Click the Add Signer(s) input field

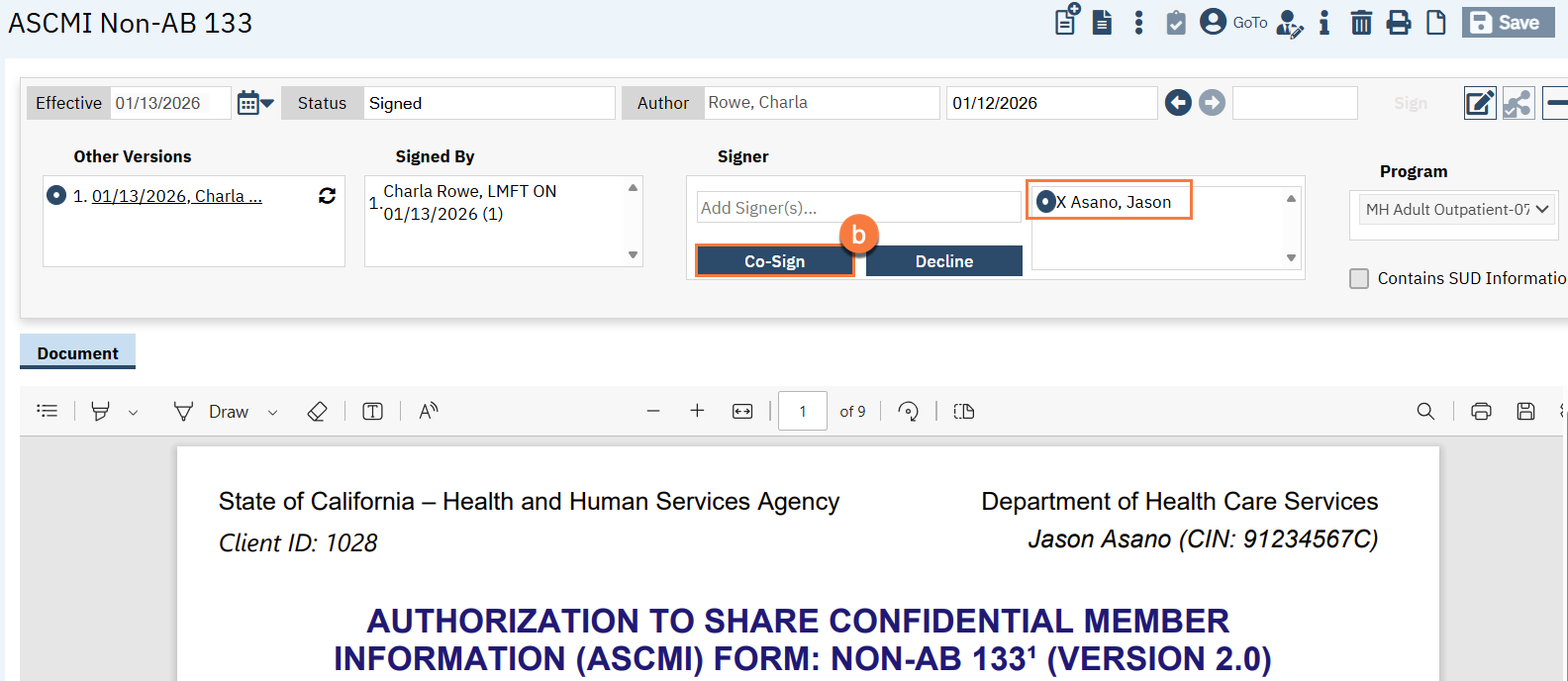[x=858, y=208]
